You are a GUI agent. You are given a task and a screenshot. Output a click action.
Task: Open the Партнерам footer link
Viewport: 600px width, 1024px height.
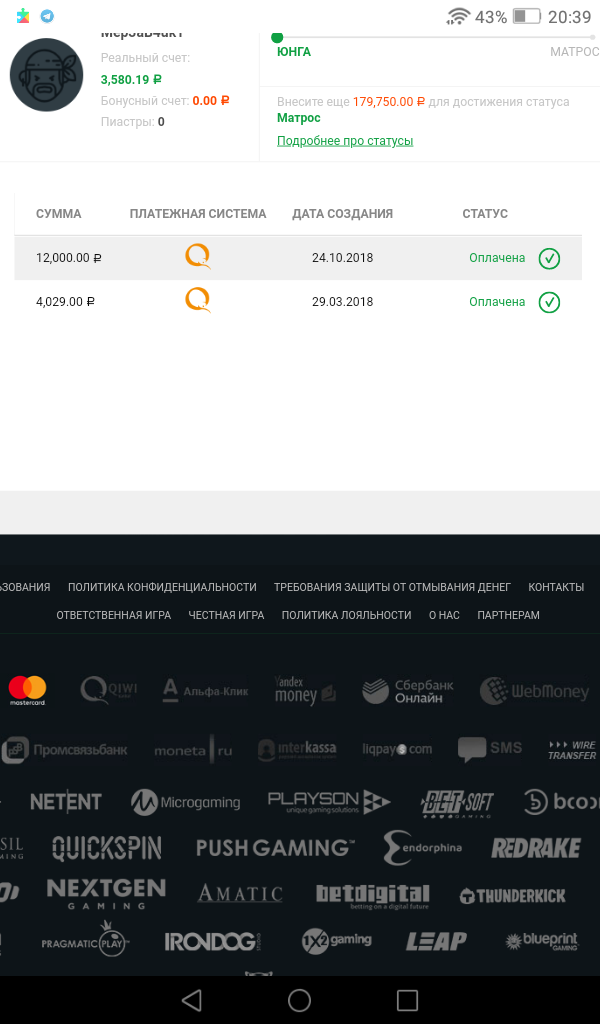(509, 615)
